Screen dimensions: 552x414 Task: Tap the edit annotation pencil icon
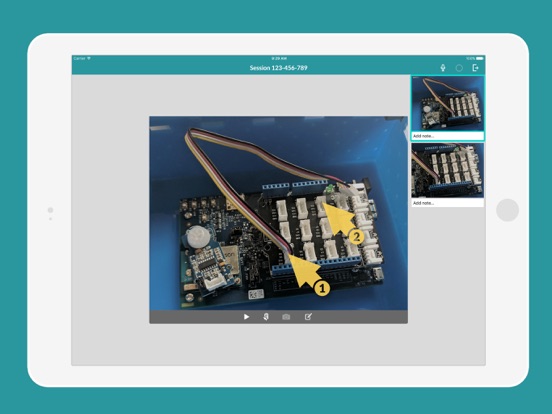coord(308,317)
